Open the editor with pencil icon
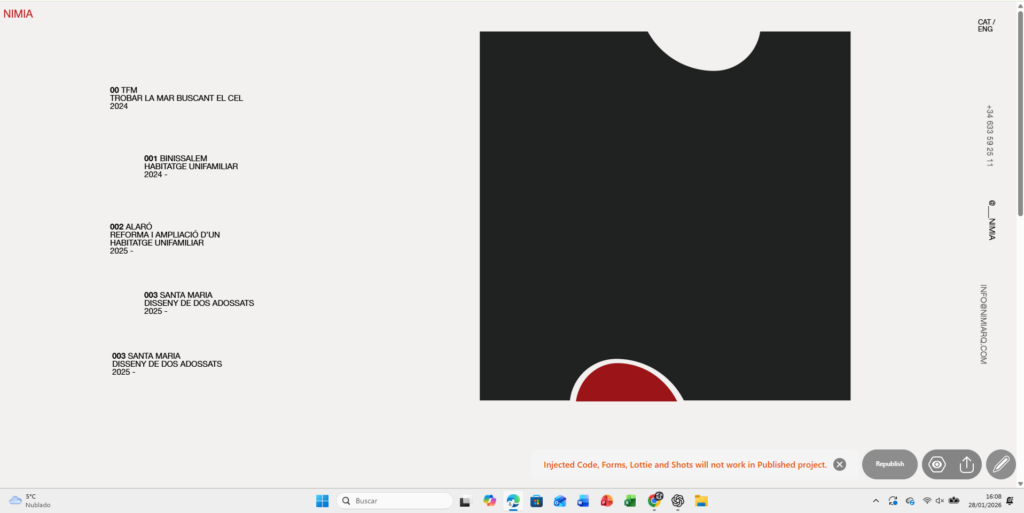 click(1000, 464)
